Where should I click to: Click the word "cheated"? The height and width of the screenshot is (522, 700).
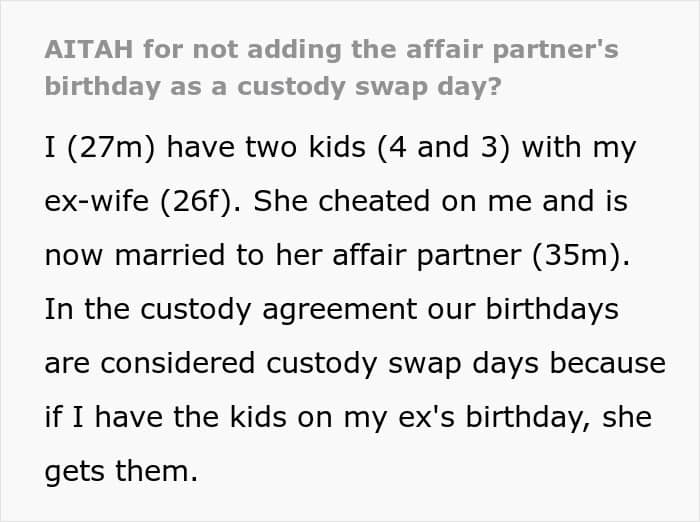391,202
